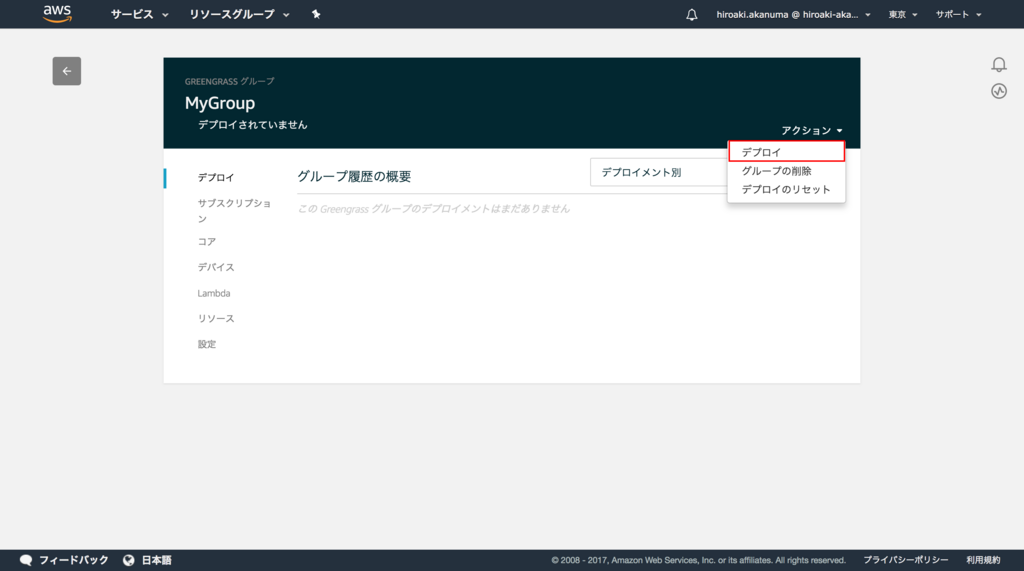Select the デバイス sidebar tab
The image size is (1024, 571).
coord(216,267)
